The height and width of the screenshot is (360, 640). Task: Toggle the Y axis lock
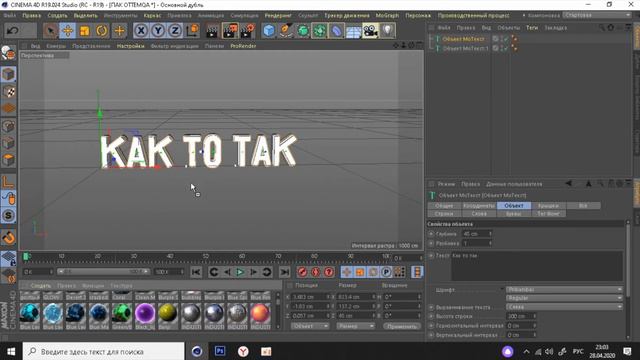(158, 31)
